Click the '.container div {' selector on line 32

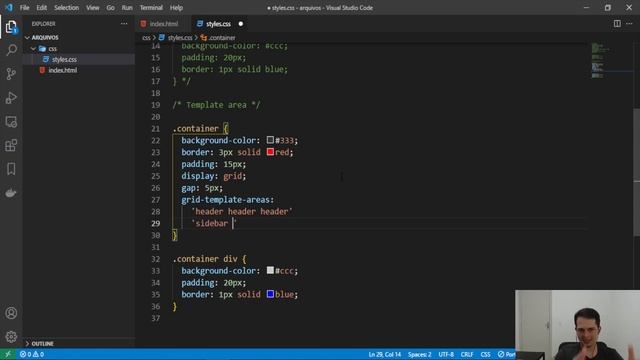coord(210,259)
